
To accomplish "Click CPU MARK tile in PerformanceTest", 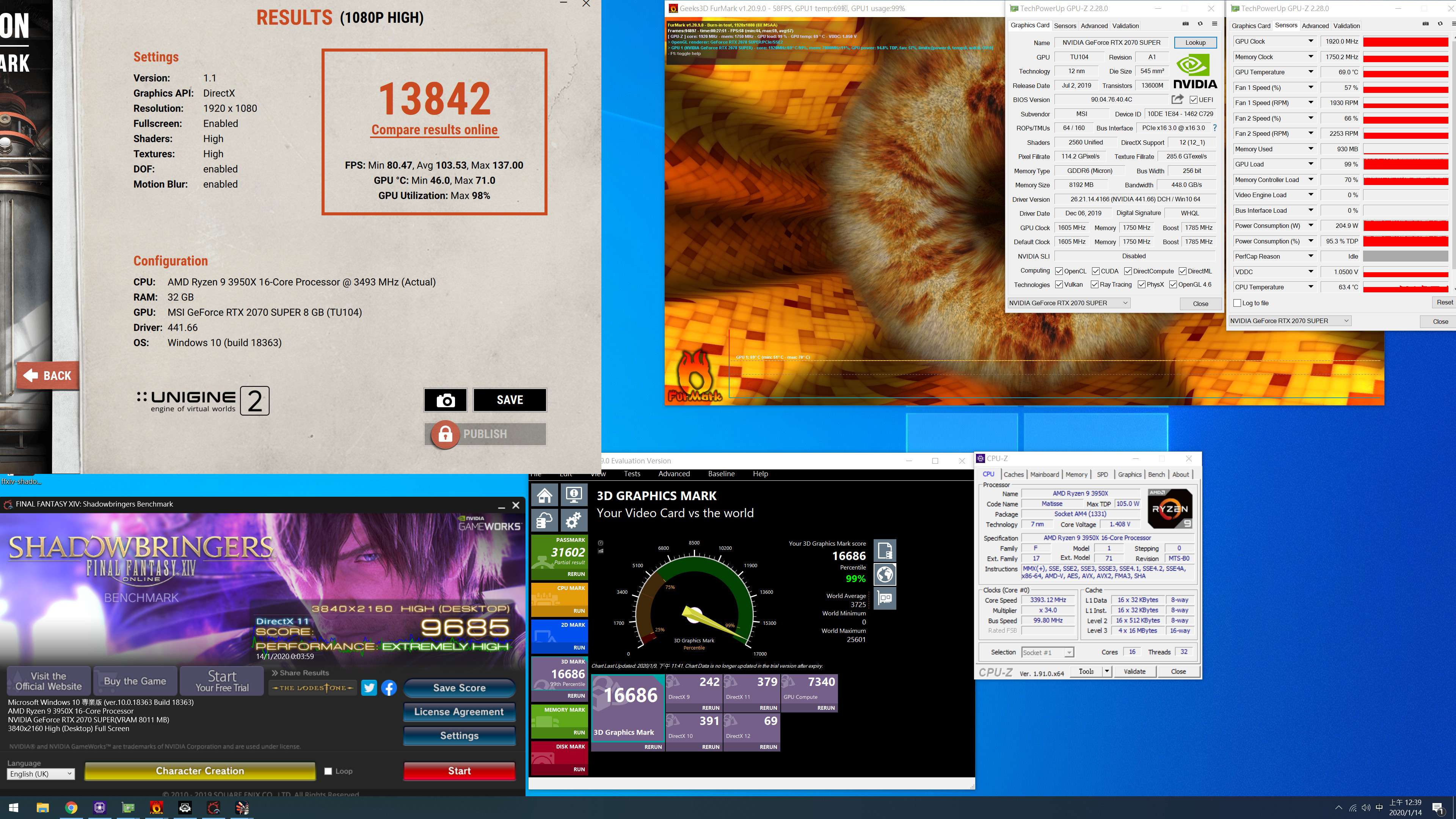I will [560, 599].
